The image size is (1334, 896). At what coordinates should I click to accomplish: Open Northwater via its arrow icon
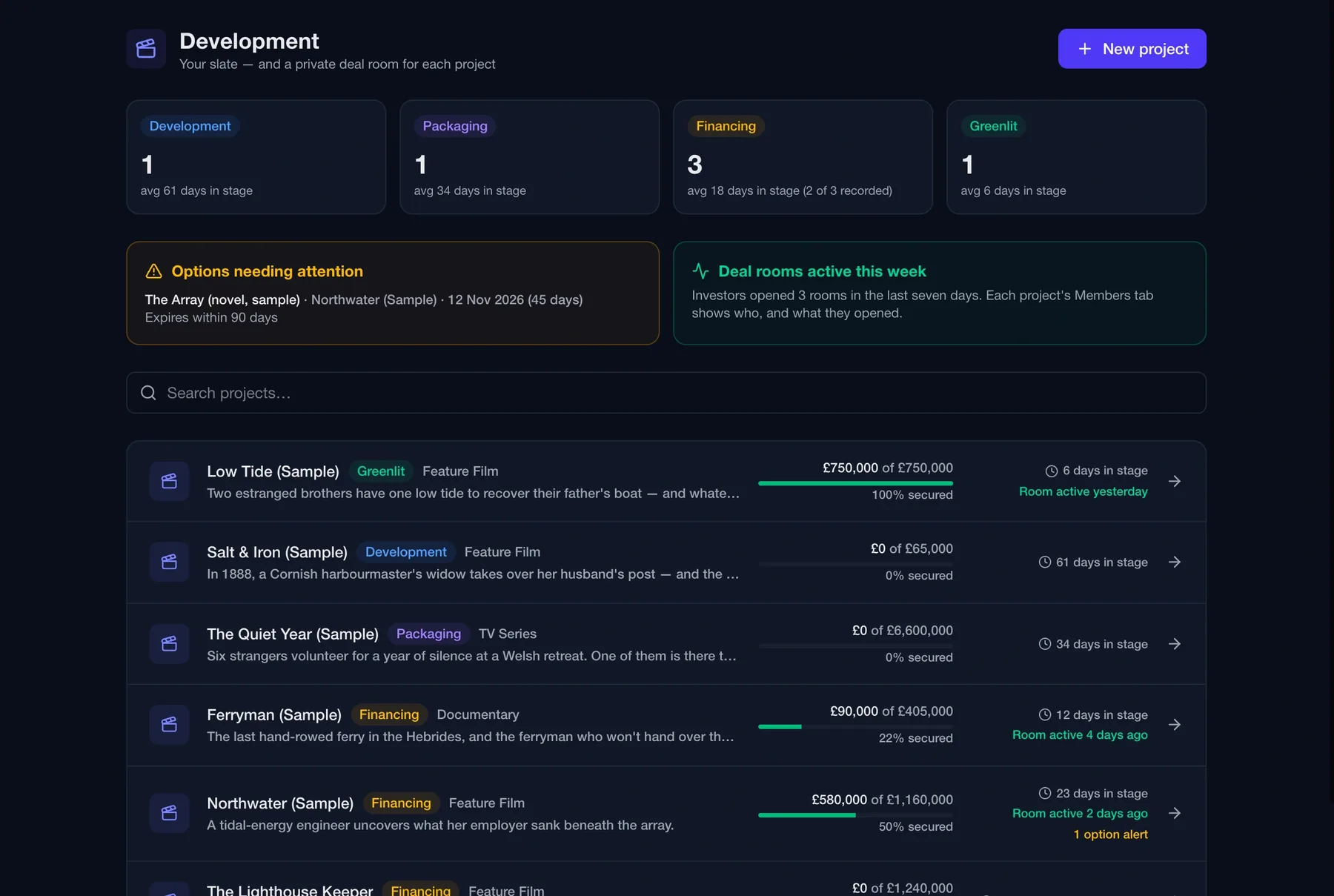(1175, 813)
